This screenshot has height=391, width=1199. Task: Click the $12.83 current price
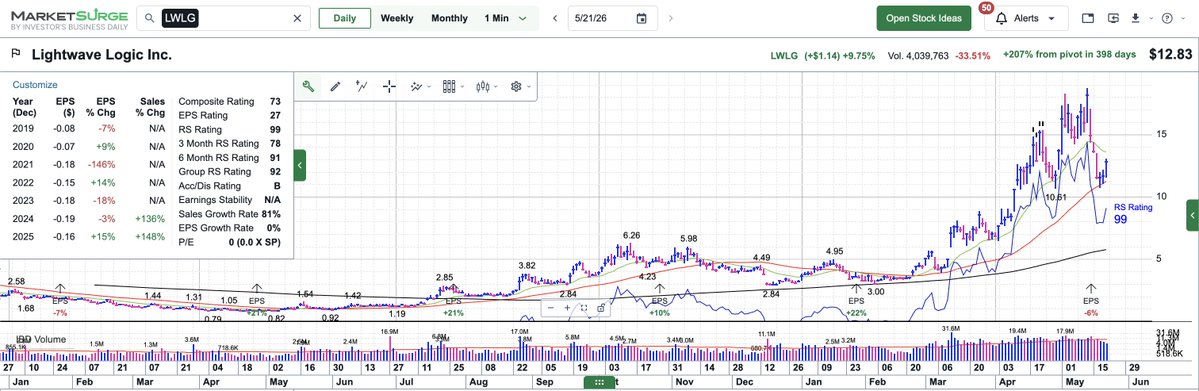[x=1170, y=54]
